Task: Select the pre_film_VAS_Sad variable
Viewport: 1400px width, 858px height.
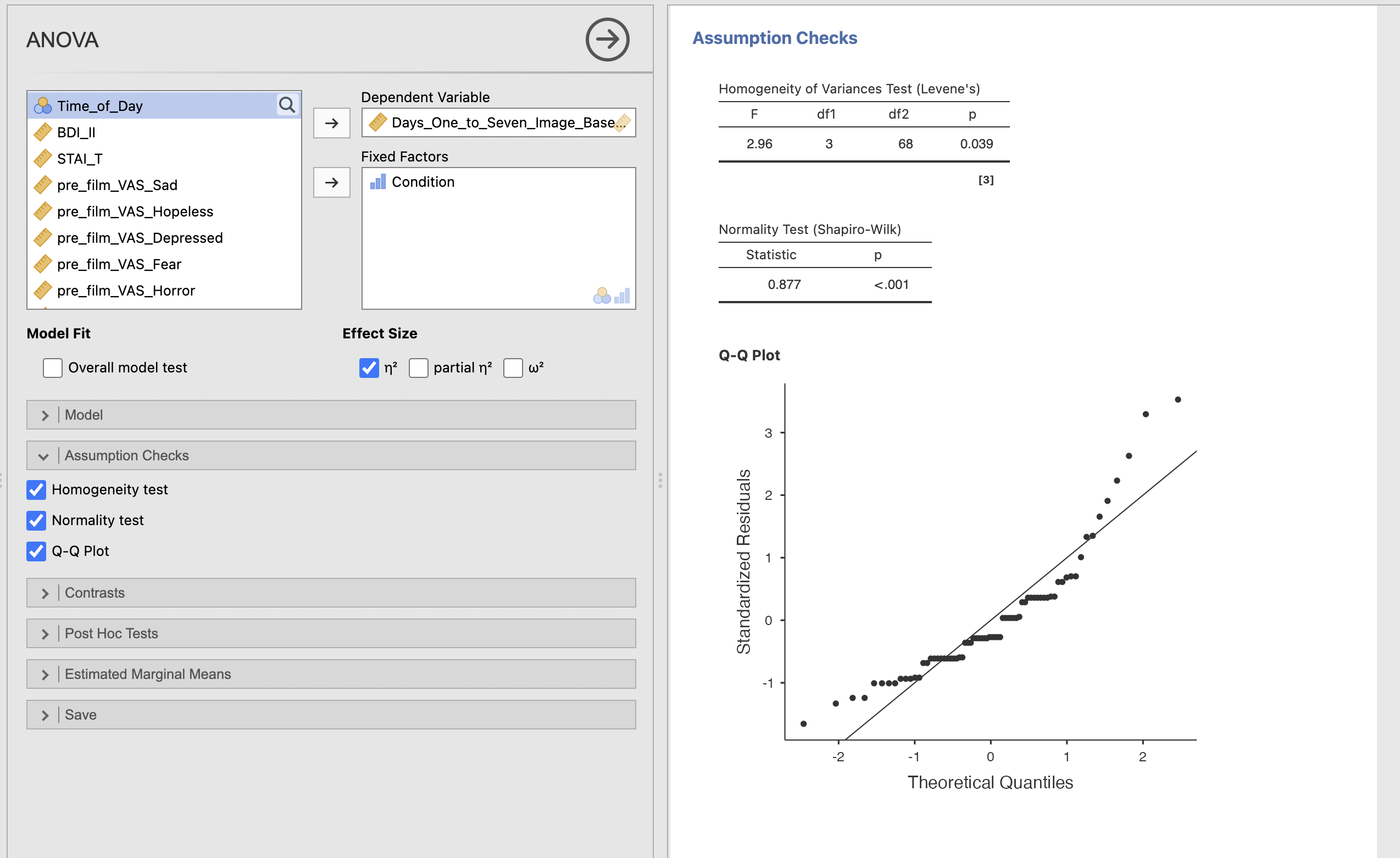Action: tap(164, 185)
